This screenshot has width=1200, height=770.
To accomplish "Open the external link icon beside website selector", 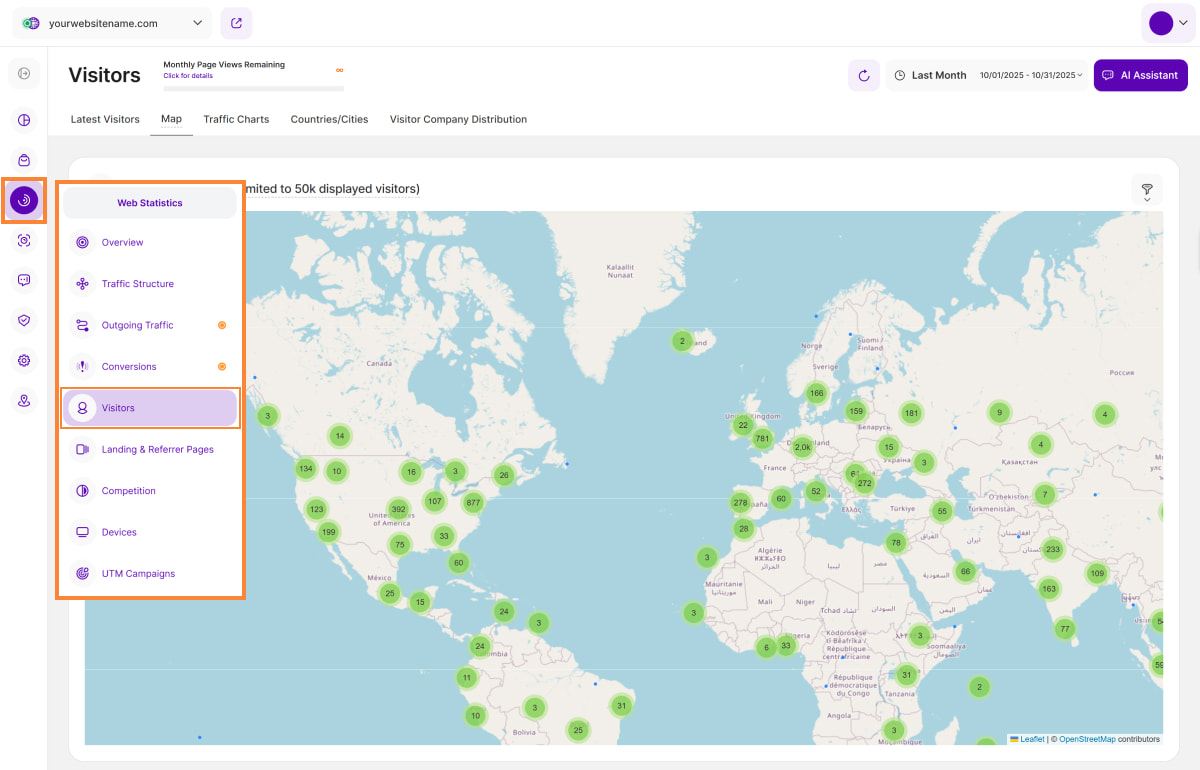I will click(236, 23).
